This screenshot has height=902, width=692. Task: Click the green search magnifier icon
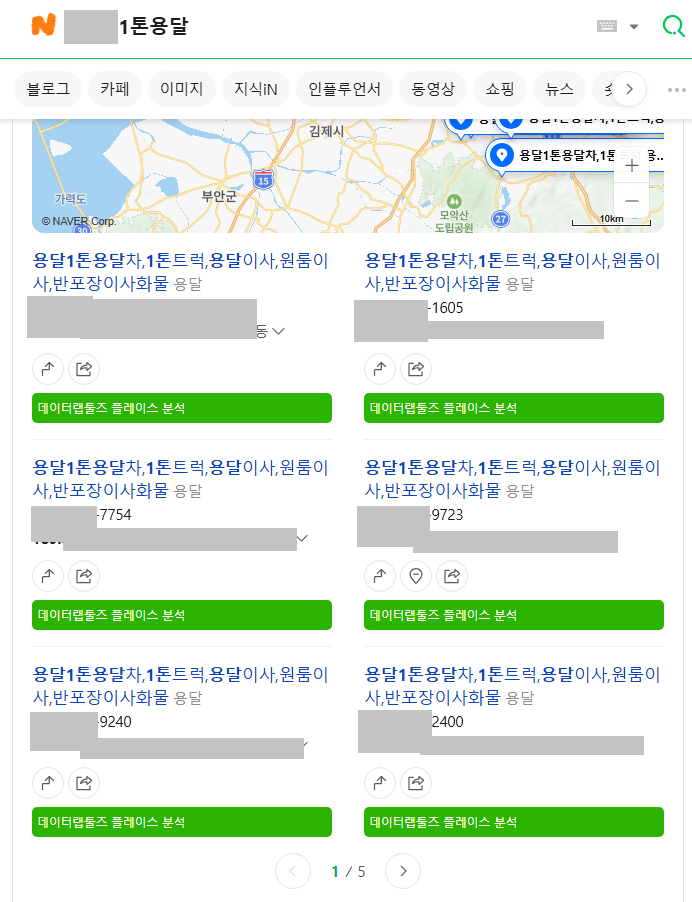[x=673, y=27]
